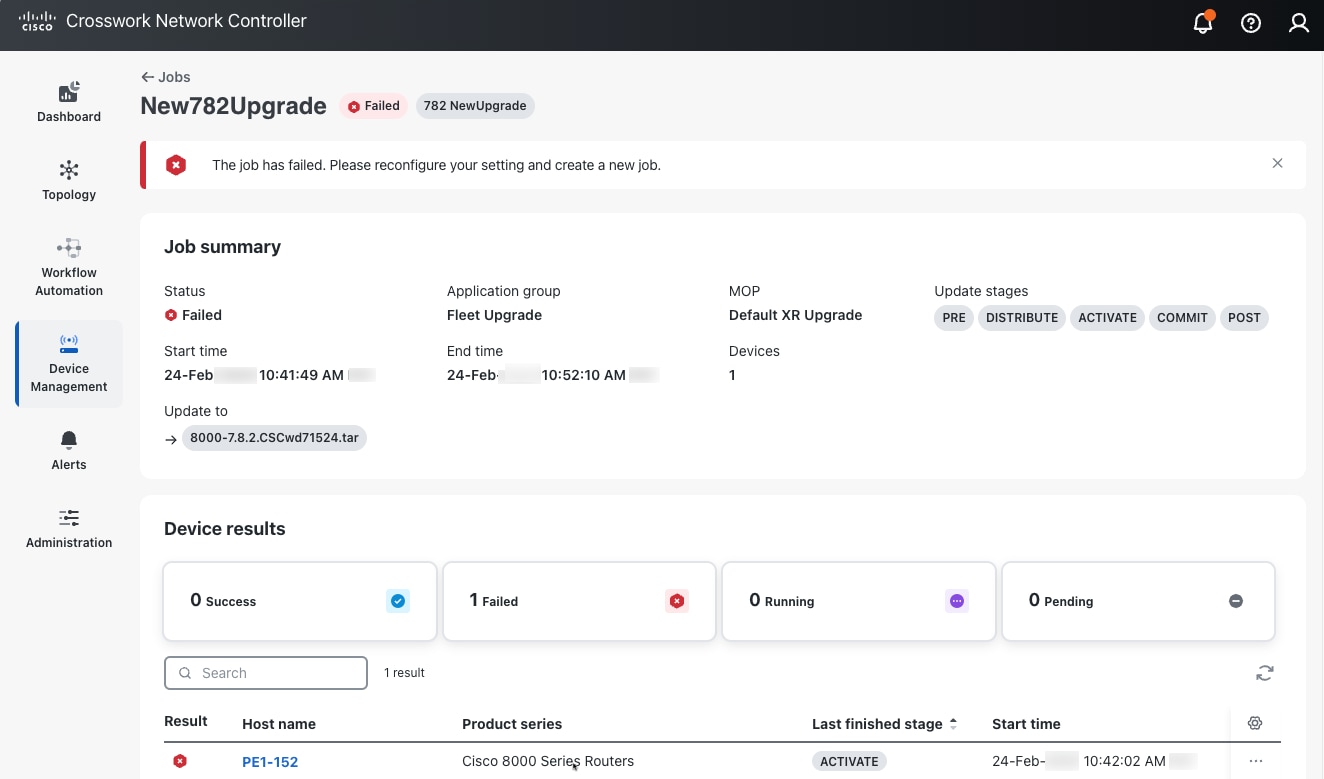Open the help menu
Screen dimensions: 1324x779
pyautogui.click(x=1250, y=23)
